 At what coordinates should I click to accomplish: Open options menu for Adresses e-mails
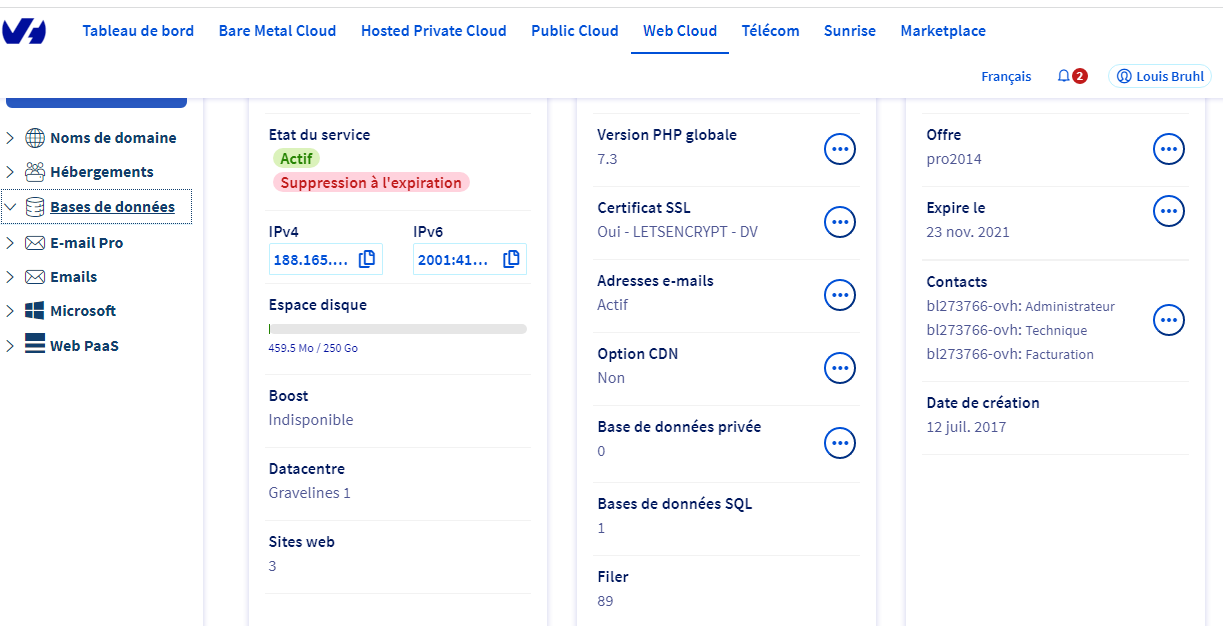[840, 295]
